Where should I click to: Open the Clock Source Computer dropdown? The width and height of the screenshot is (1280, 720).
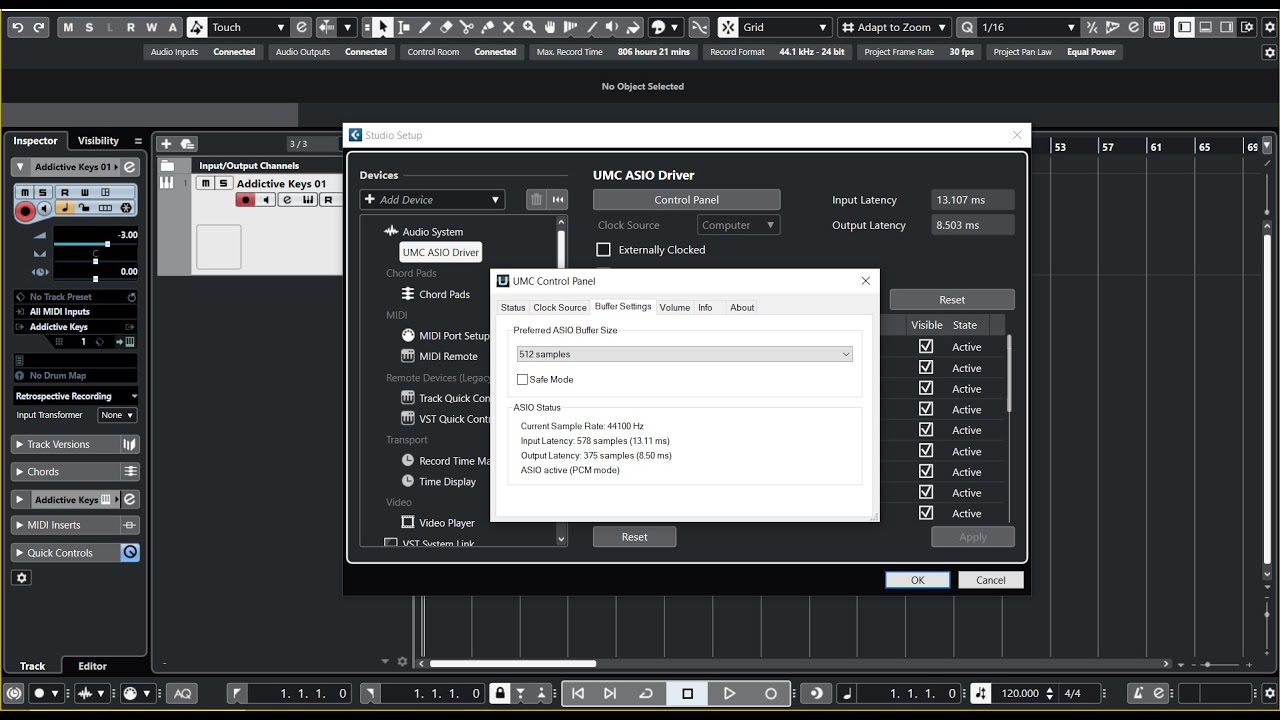click(739, 225)
